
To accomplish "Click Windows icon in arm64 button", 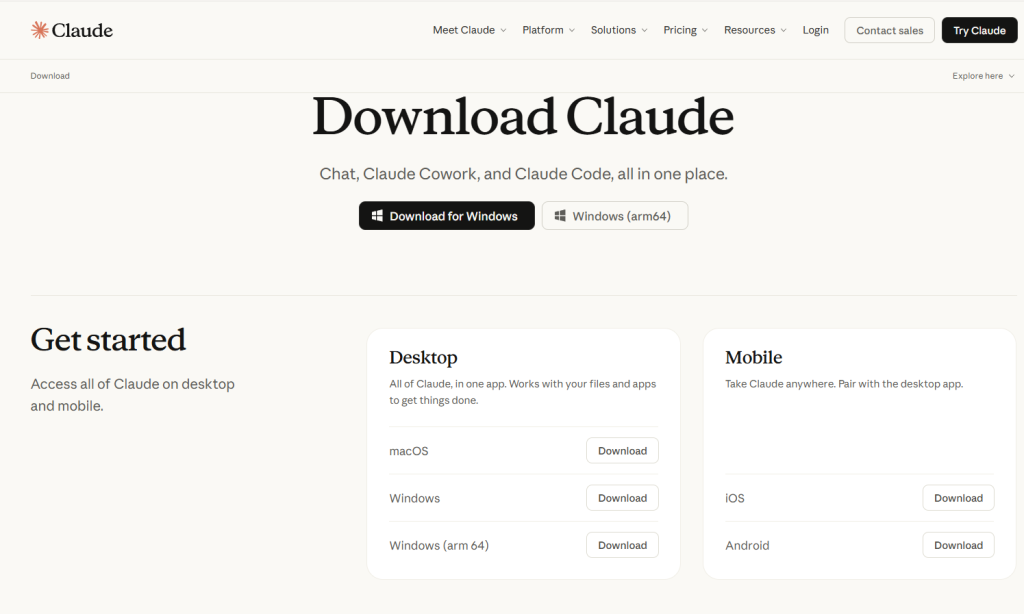I will 560,216.
